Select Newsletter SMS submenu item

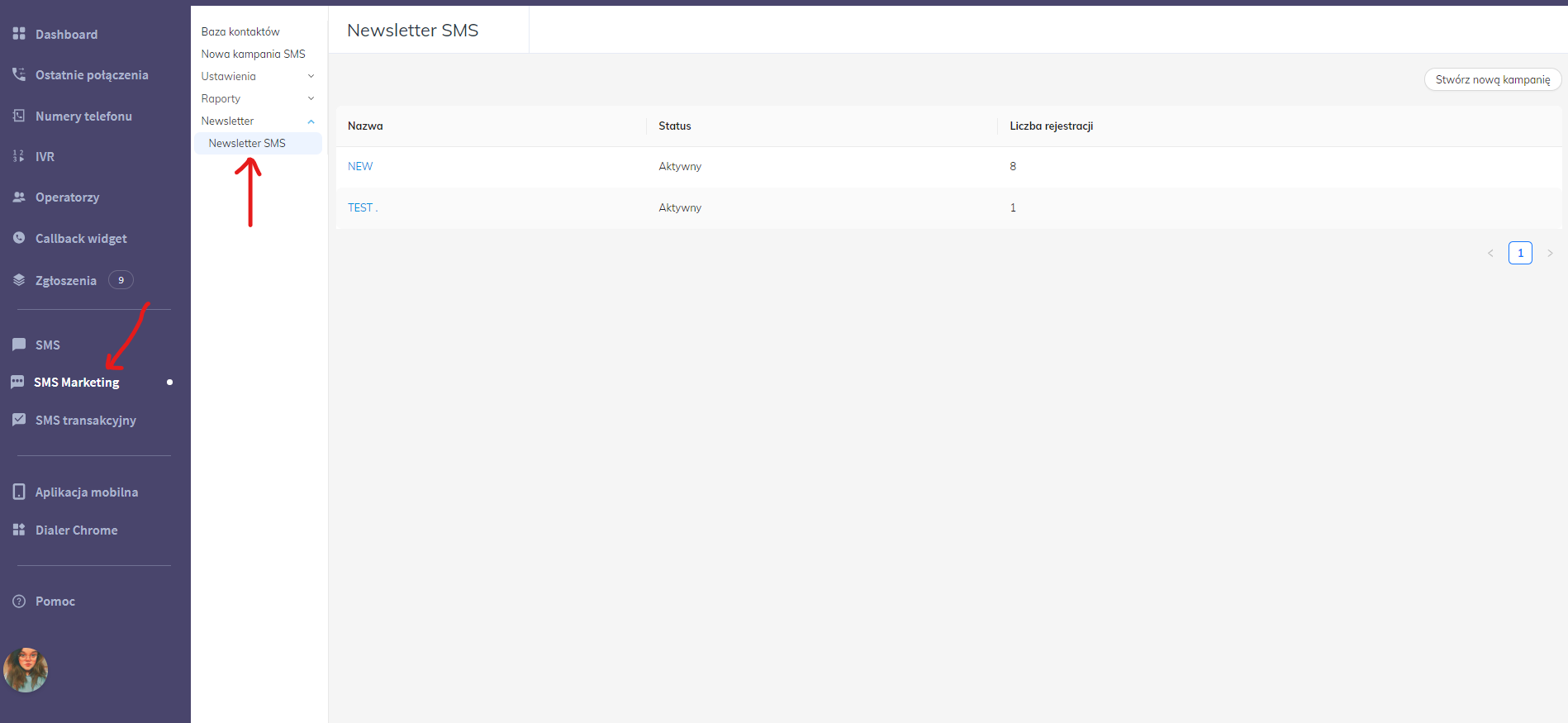(x=259, y=143)
